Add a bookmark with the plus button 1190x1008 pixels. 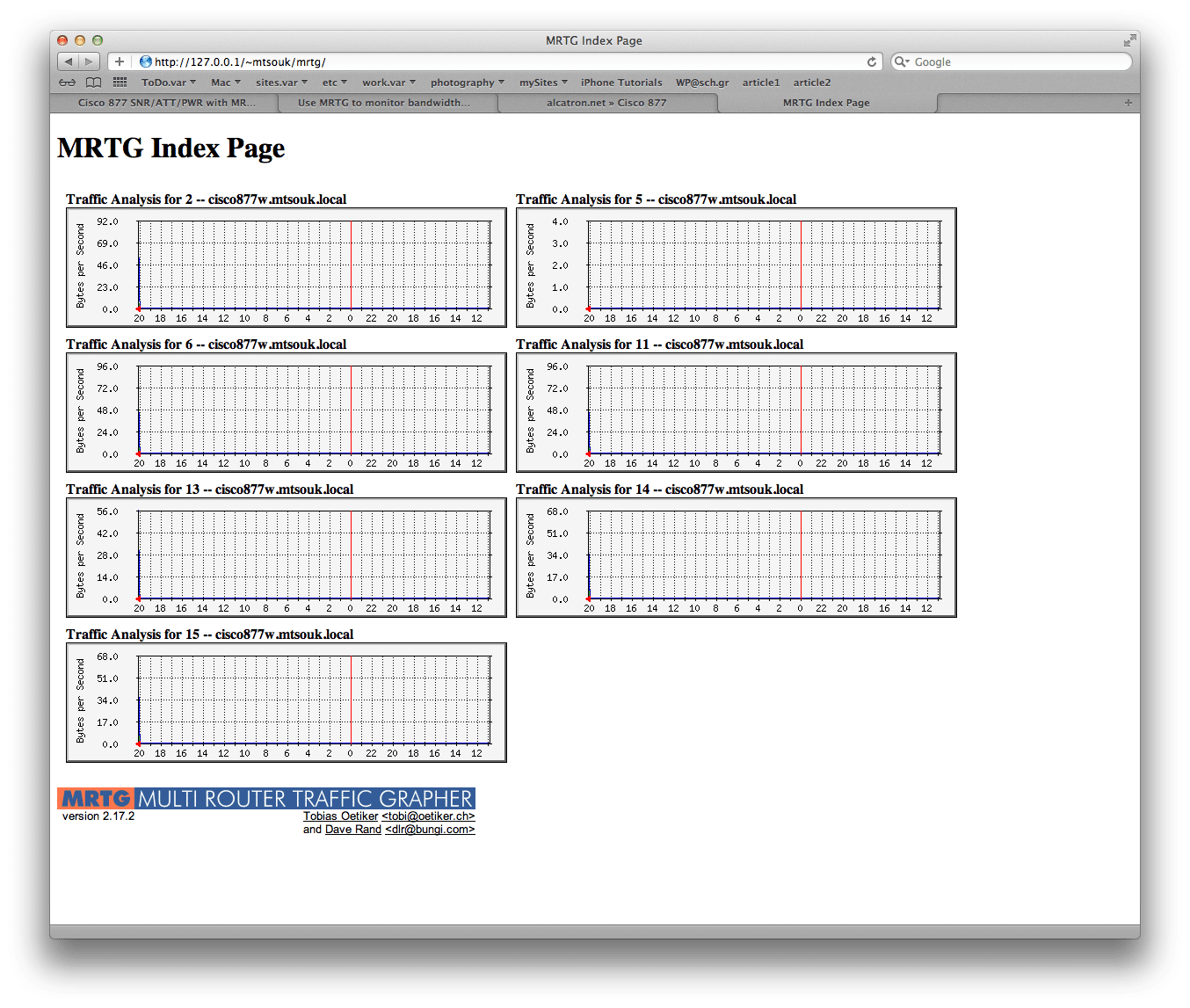click(120, 62)
